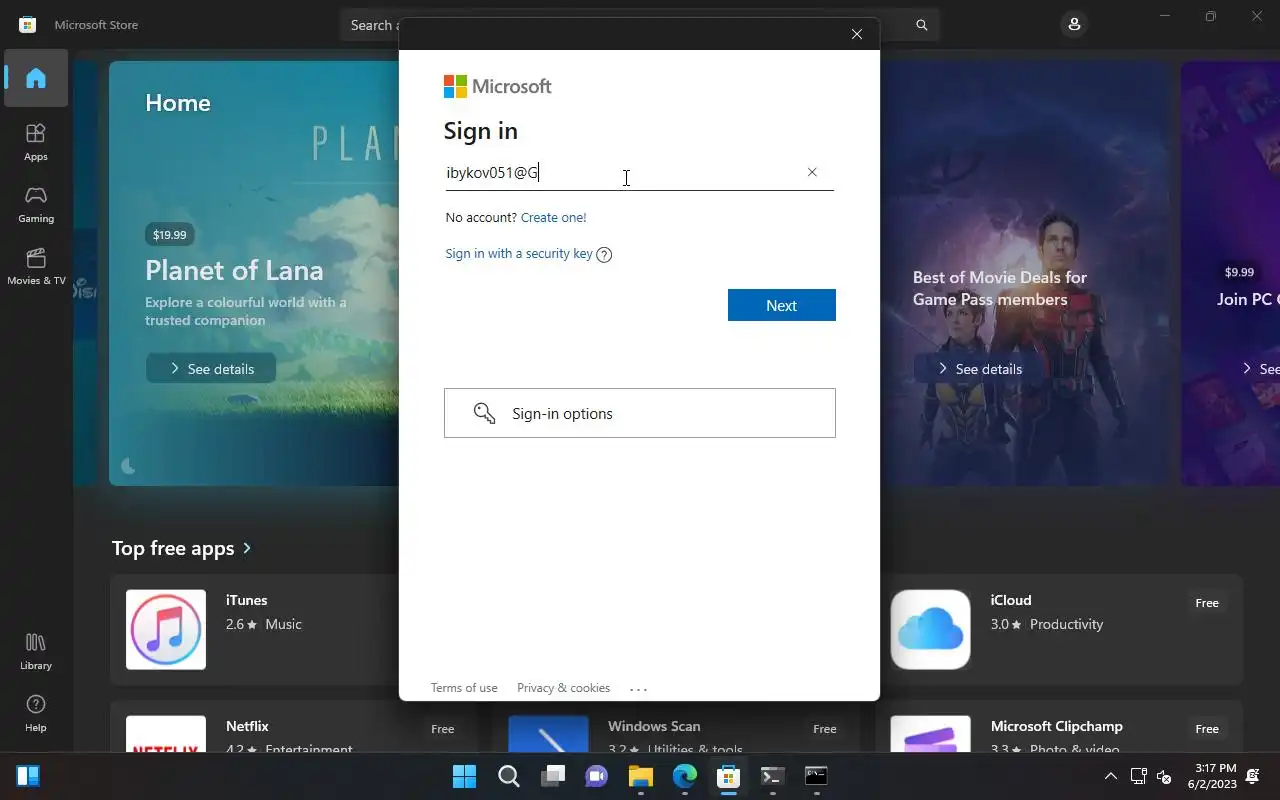This screenshot has width=1280, height=800.
Task: Open the Gaming section in sidebar
Action: [x=36, y=204]
